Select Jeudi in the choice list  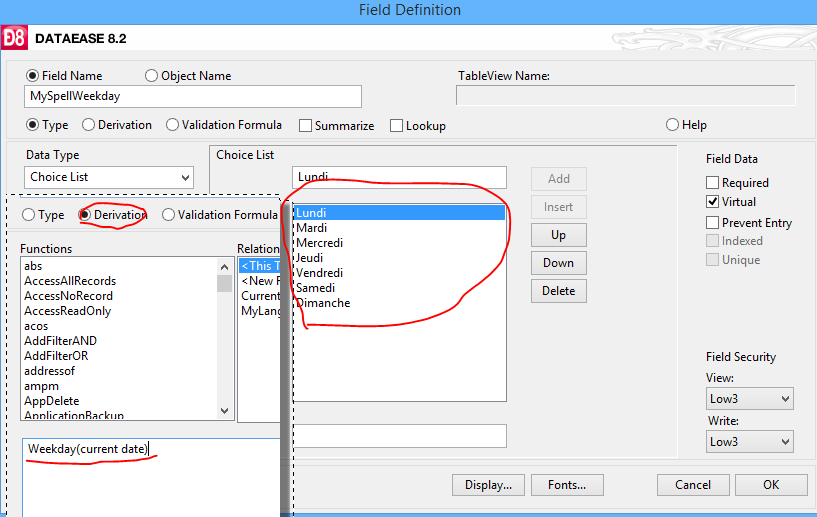400,258
